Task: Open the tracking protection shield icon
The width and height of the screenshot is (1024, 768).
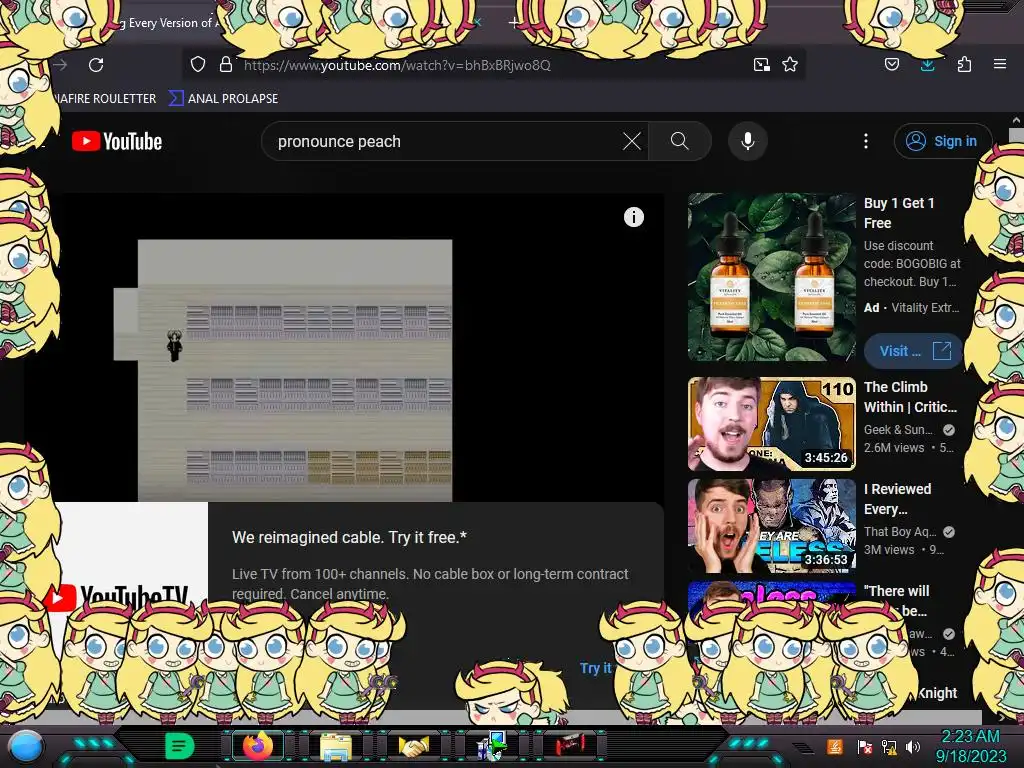Action: (198, 65)
